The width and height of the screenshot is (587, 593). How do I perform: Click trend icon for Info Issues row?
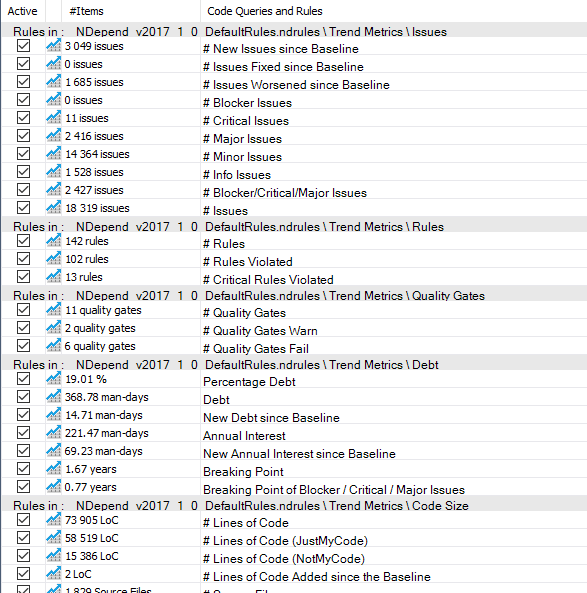(53, 172)
